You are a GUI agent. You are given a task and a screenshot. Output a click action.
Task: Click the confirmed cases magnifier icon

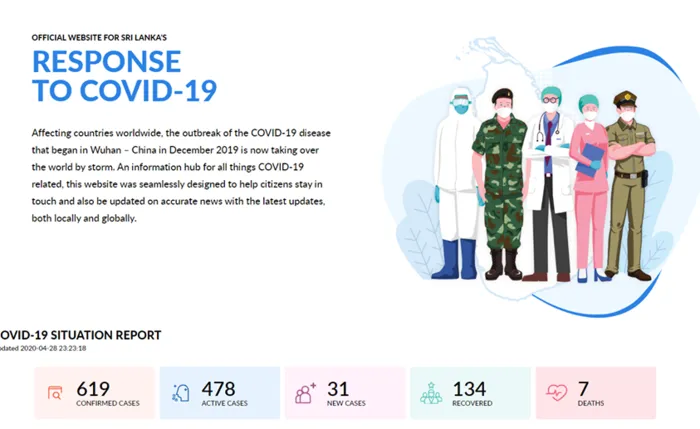pos(55,393)
